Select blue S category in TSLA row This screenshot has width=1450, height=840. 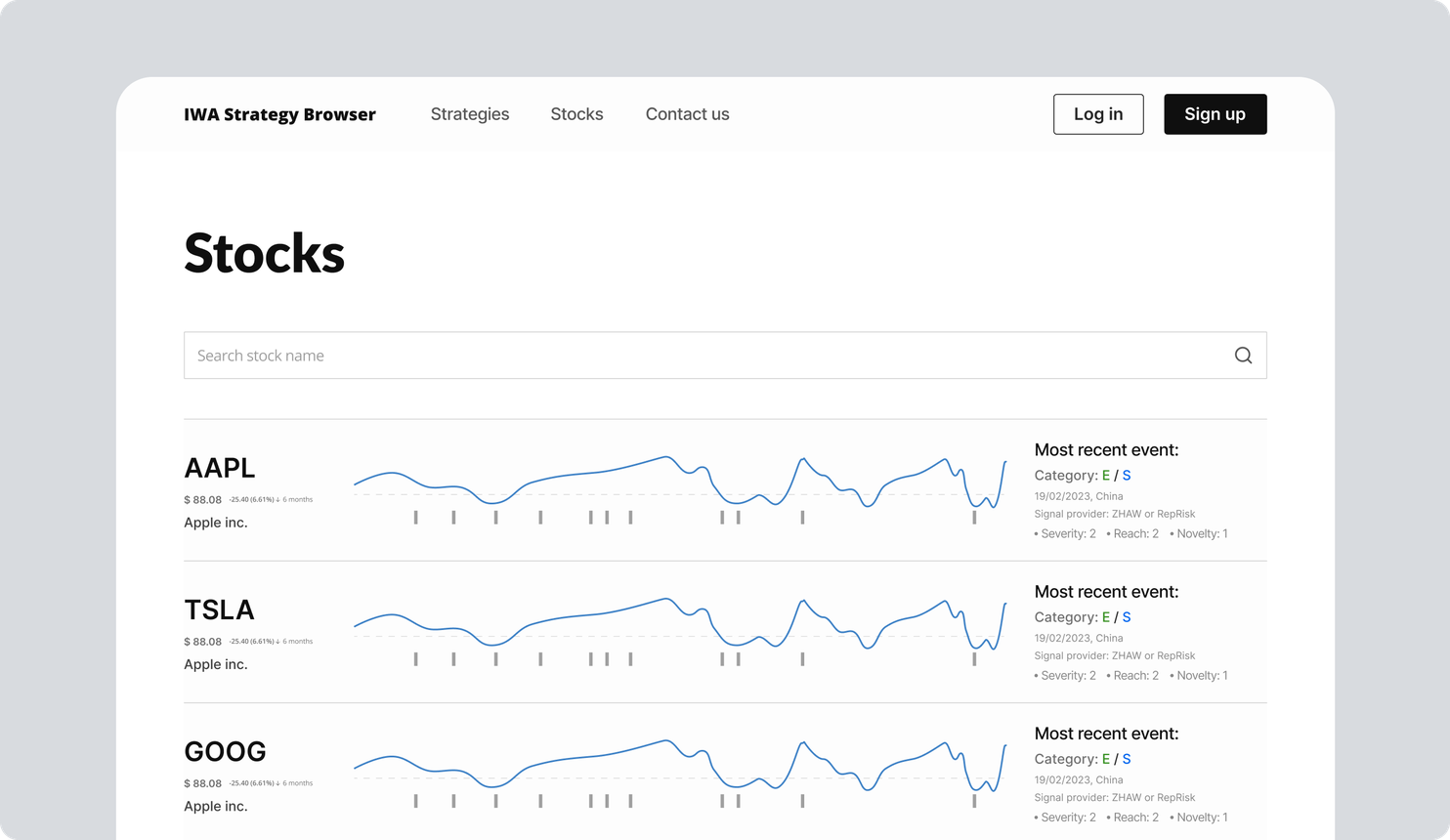coord(1127,617)
